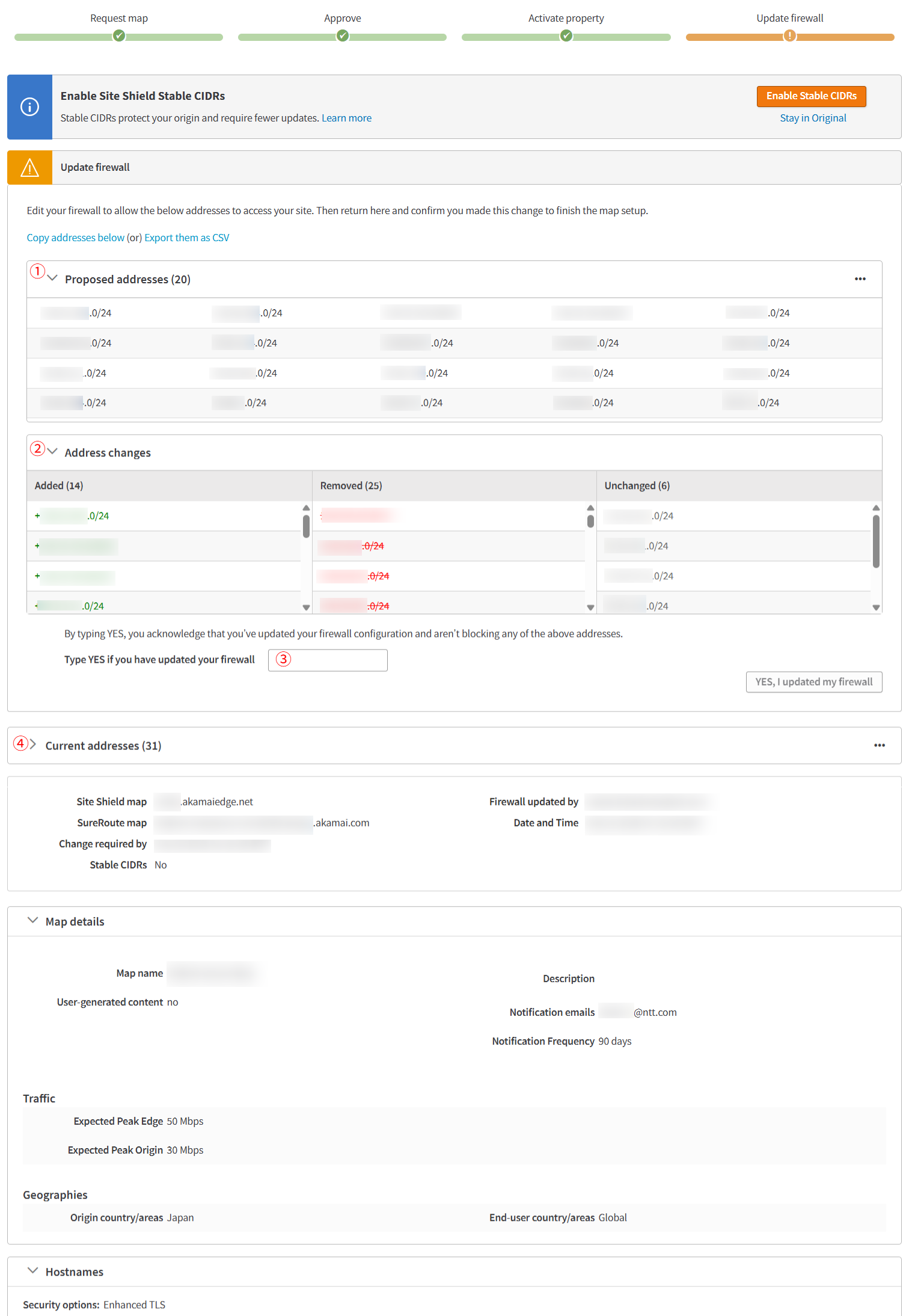Click the Activate property step checkmark

pos(566,36)
